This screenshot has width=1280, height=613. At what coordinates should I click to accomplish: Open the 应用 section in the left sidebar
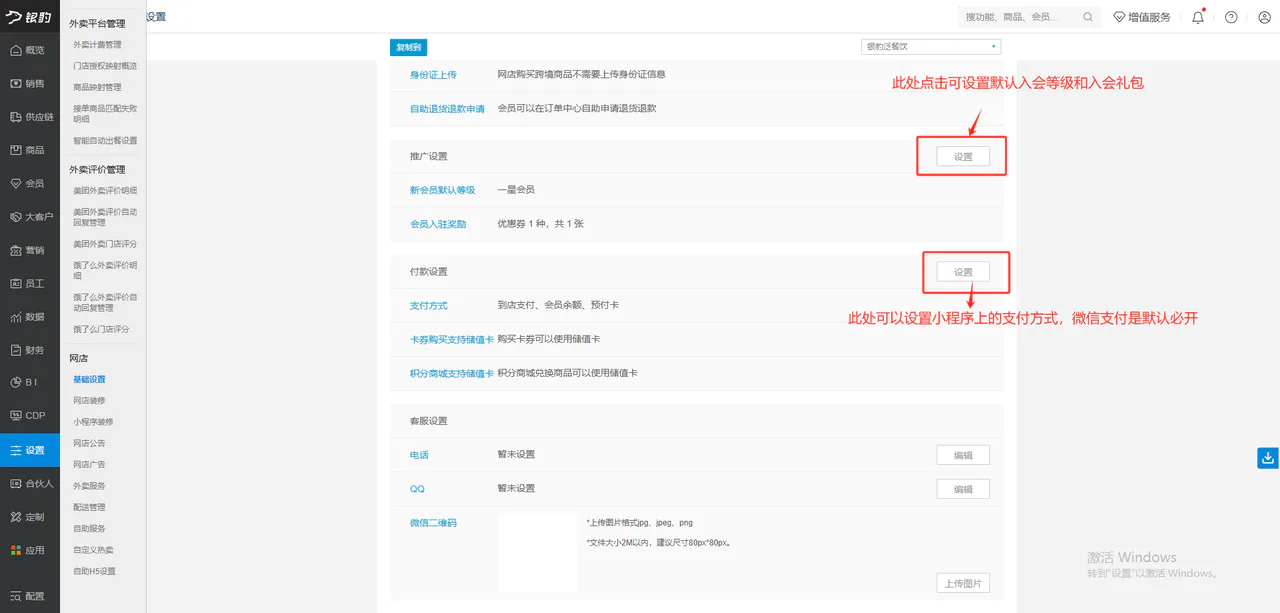[29, 550]
